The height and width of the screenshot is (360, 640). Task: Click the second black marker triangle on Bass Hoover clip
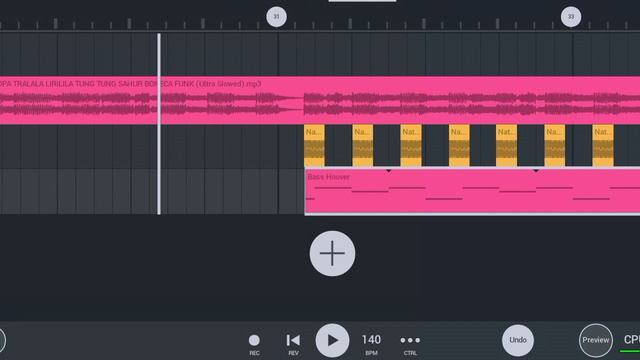point(536,171)
